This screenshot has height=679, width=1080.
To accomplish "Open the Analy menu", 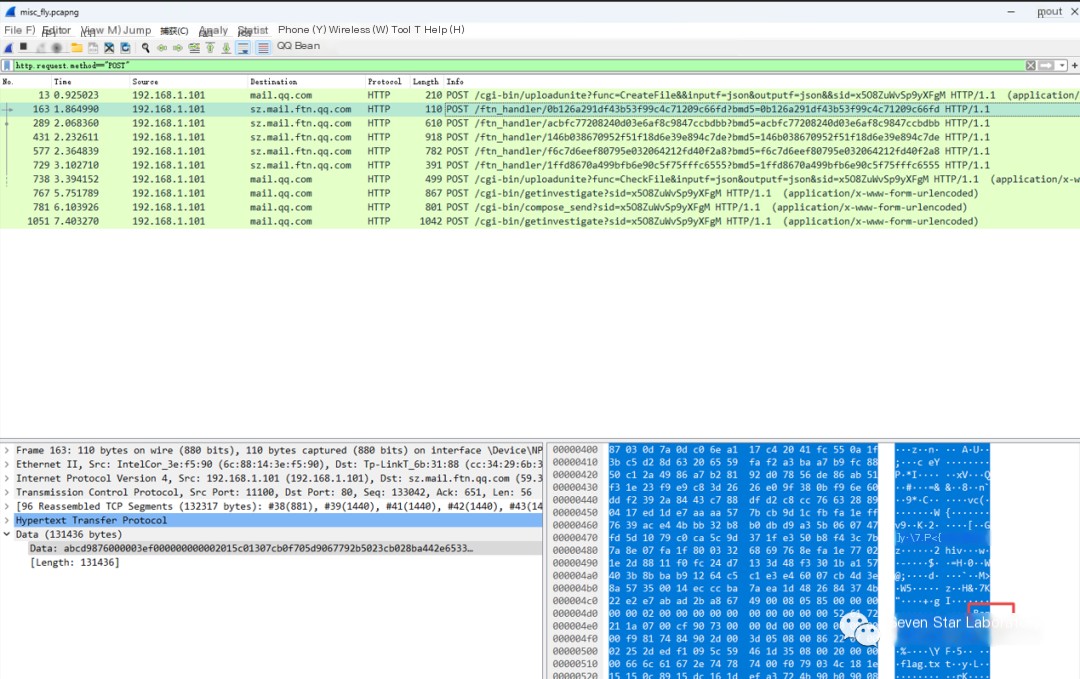I will pyautogui.click(x=213, y=30).
